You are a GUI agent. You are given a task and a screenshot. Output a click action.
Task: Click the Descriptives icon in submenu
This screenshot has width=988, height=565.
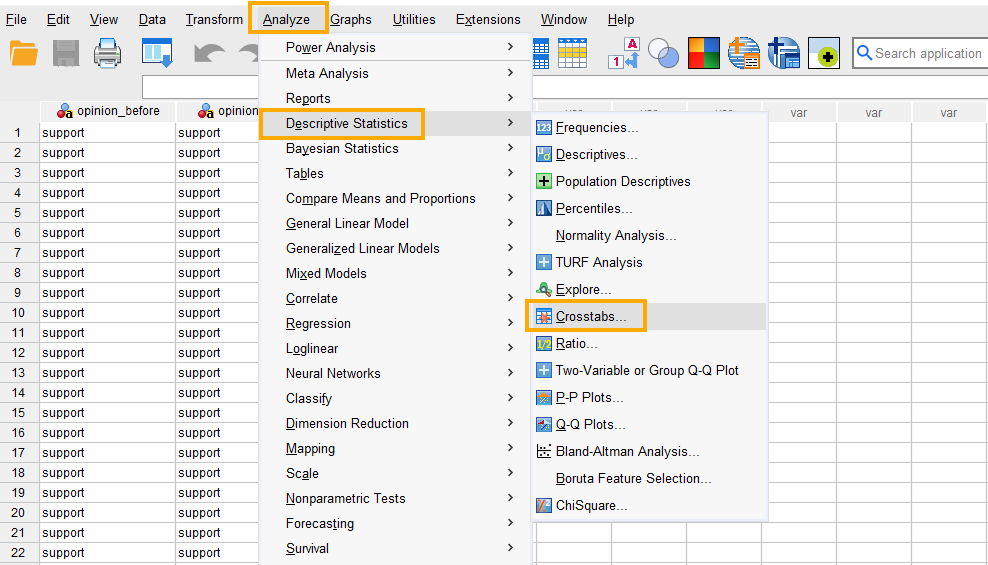pos(544,154)
